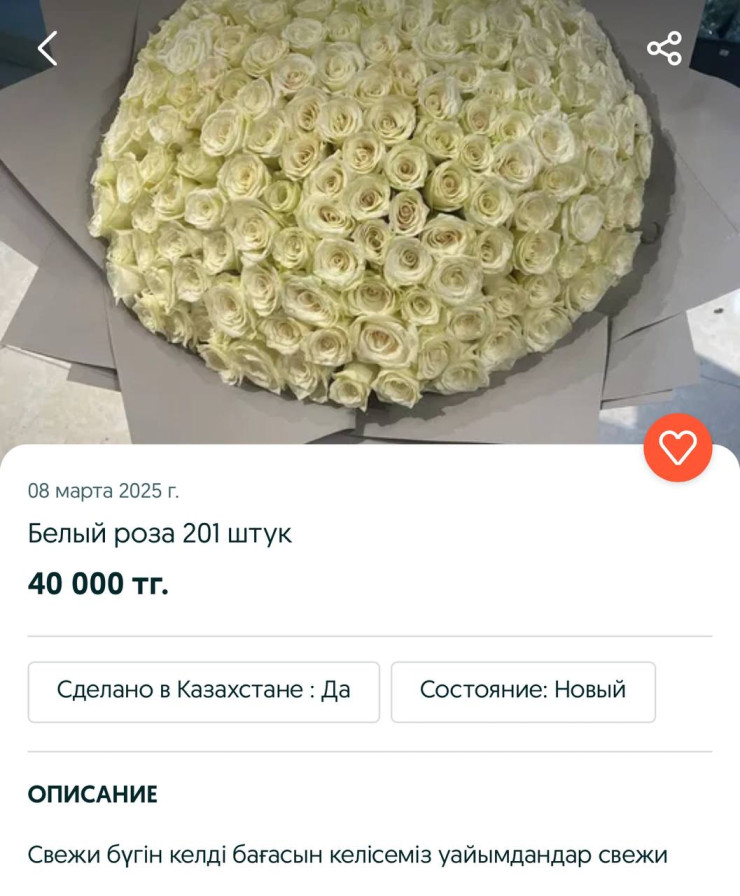Share this listing via the share icon
The width and height of the screenshot is (740, 896).
[664, 49]
